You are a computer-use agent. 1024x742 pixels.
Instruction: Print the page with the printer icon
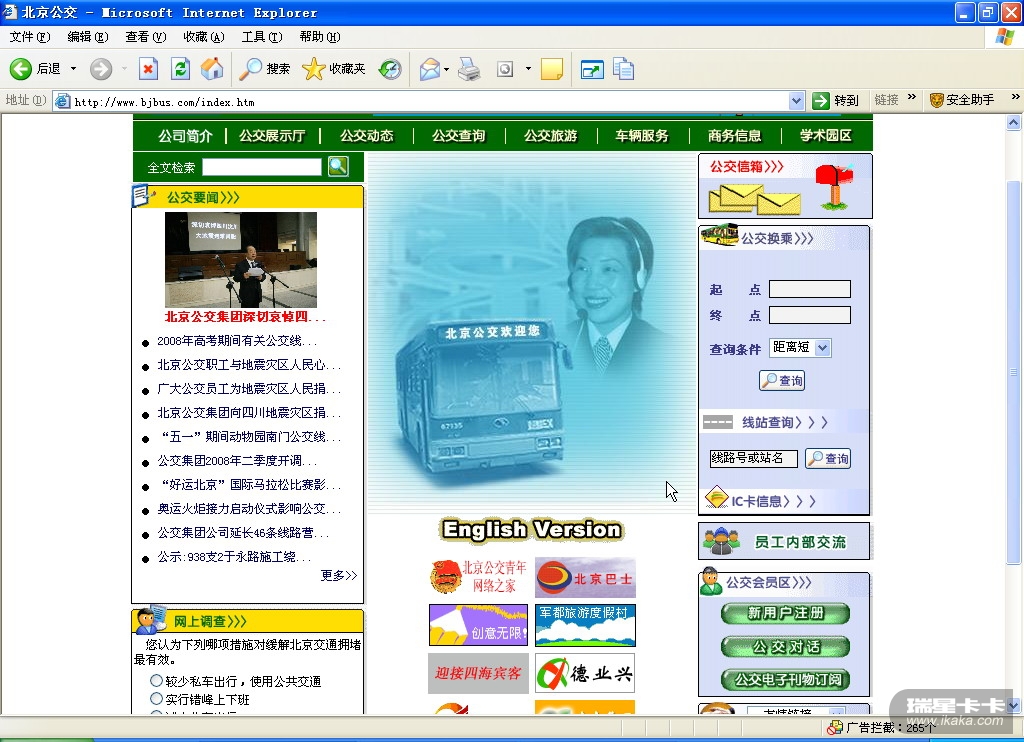click(469, 69)
